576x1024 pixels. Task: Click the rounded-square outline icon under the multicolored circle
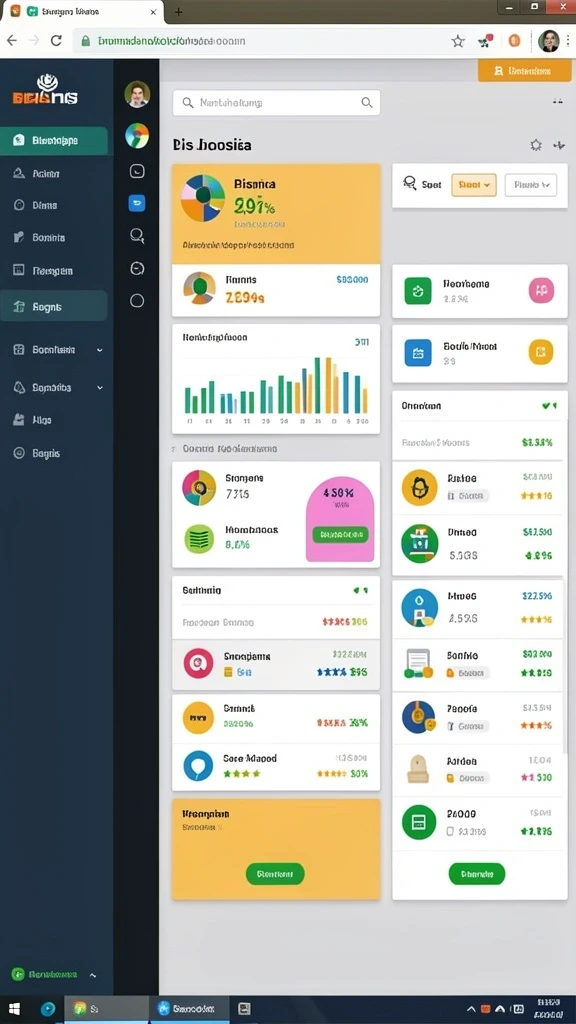[137, 171]
